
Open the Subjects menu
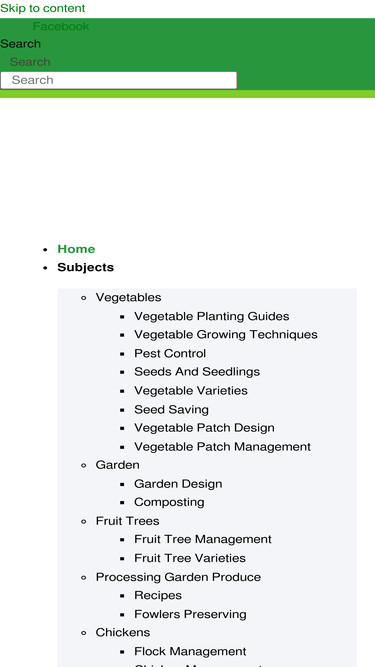coord(85,268)
